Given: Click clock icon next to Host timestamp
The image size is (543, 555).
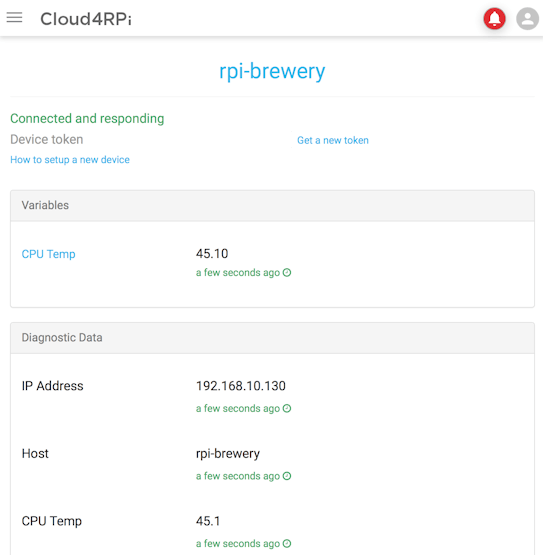Looking at the screenshot, I should (x=287, y=476).
